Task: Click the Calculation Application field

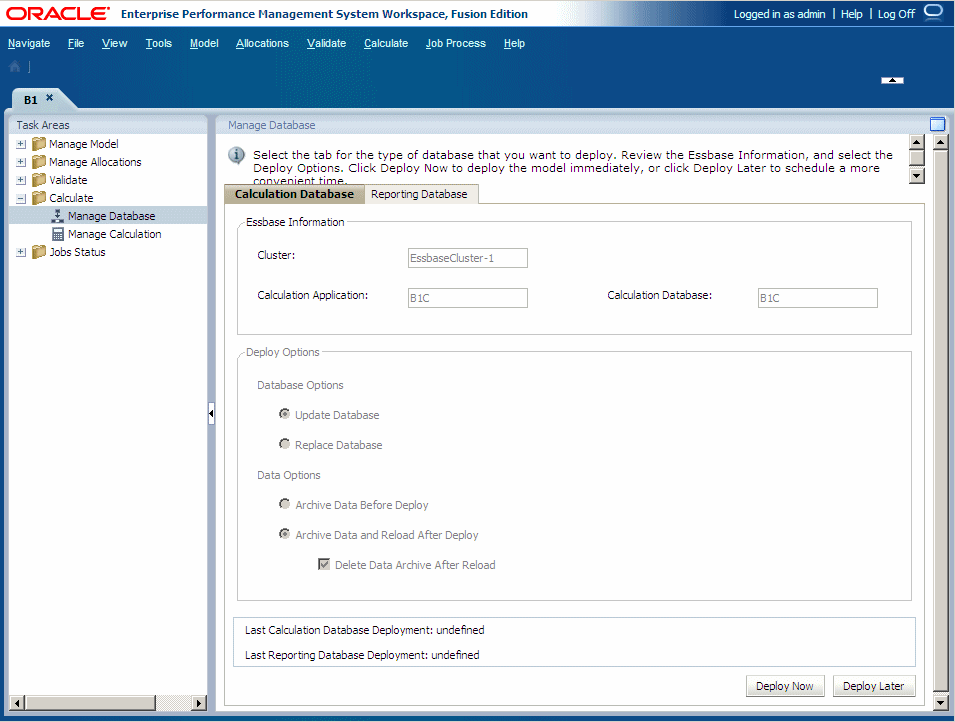Action: coord(468,298)
